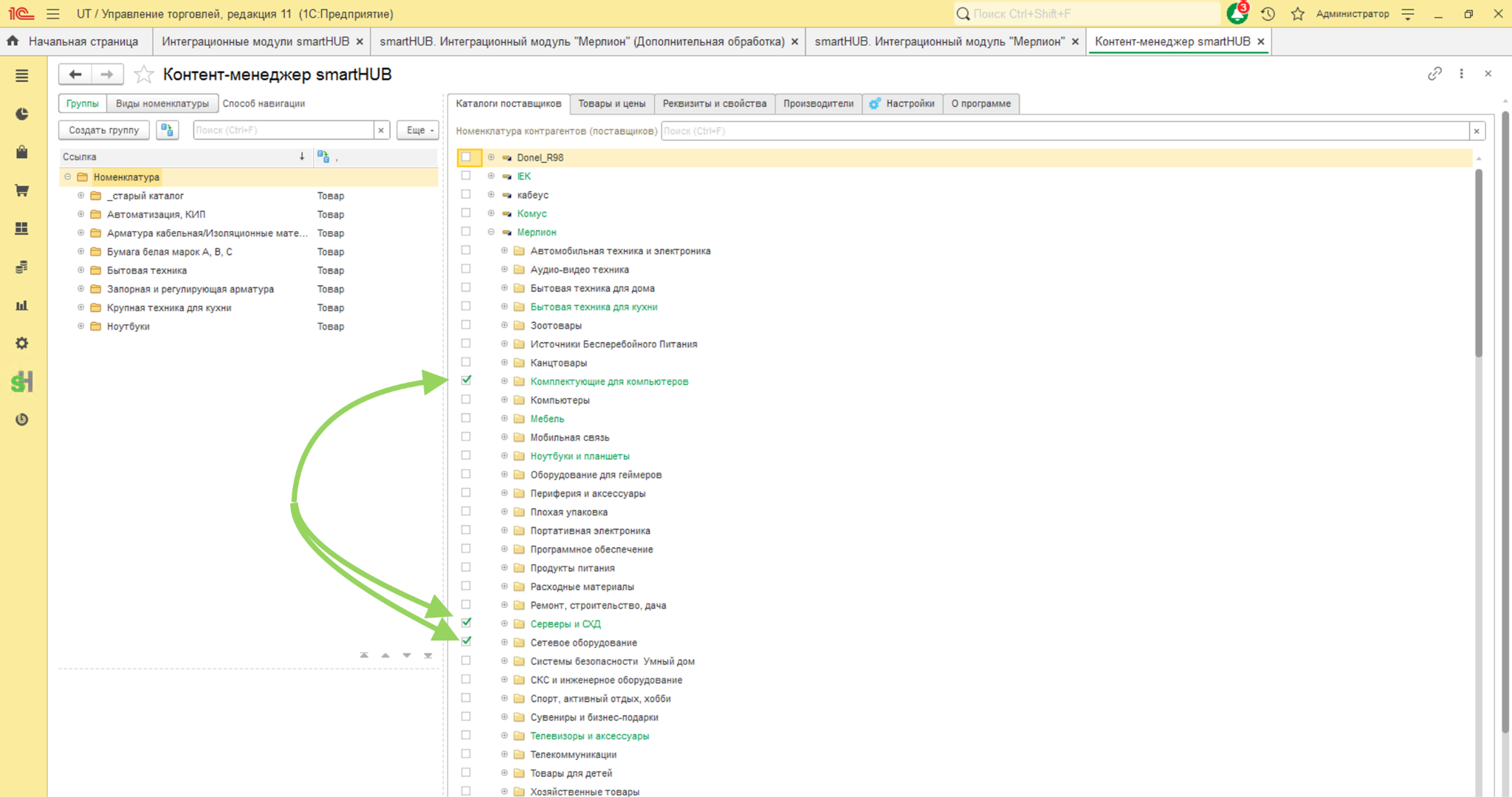1512x797 pixels.
Task: Copy the link to this form
Action: [1434, 73]
